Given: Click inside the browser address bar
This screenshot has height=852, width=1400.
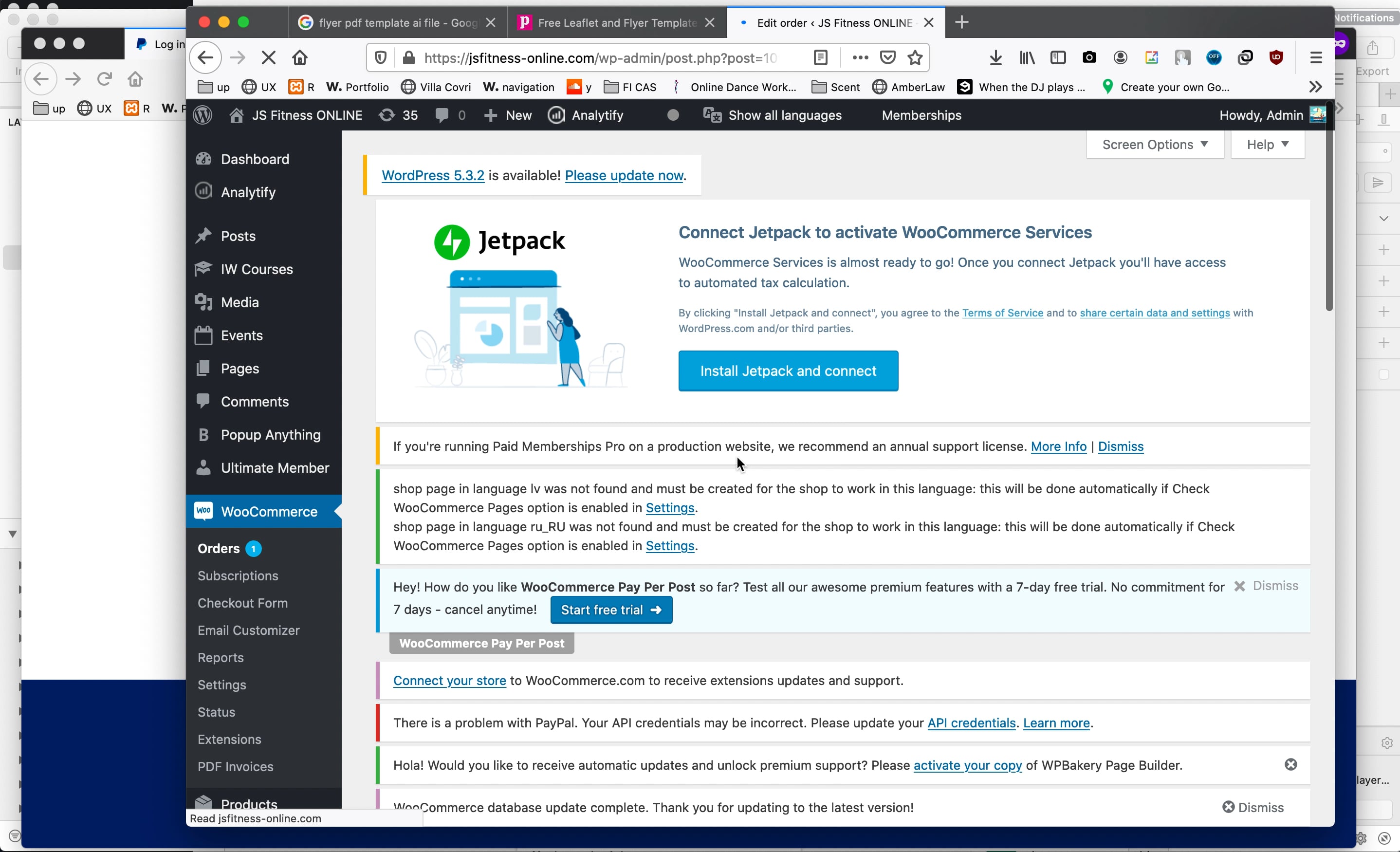Looking at the screenshot, I should [597, 57].
